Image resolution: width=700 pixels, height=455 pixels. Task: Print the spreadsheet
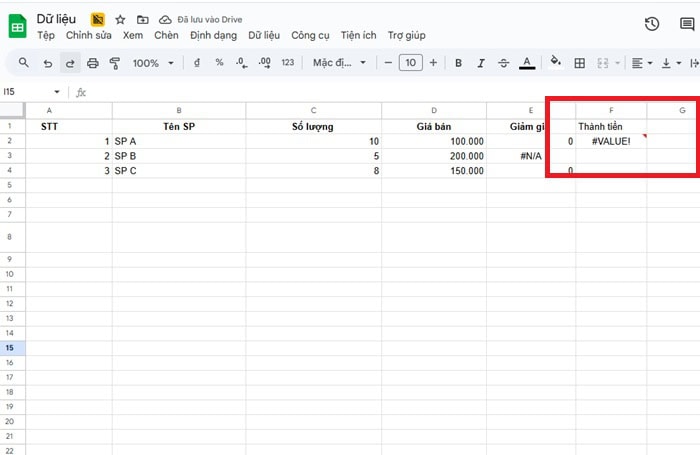[x=93, y=63]
